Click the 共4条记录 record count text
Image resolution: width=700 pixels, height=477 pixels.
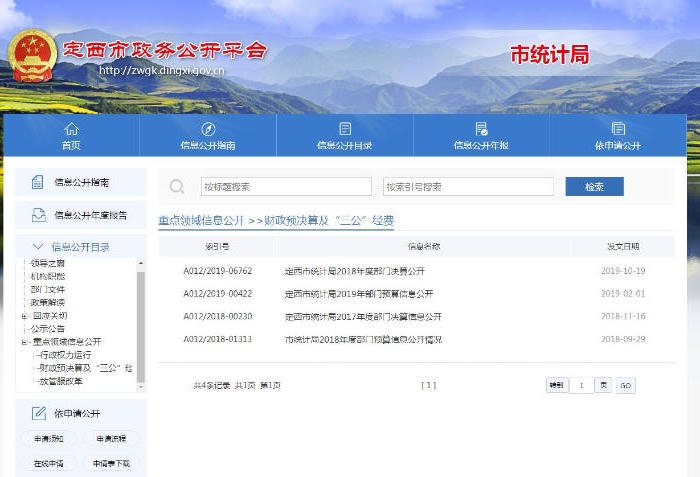[212, 385]
